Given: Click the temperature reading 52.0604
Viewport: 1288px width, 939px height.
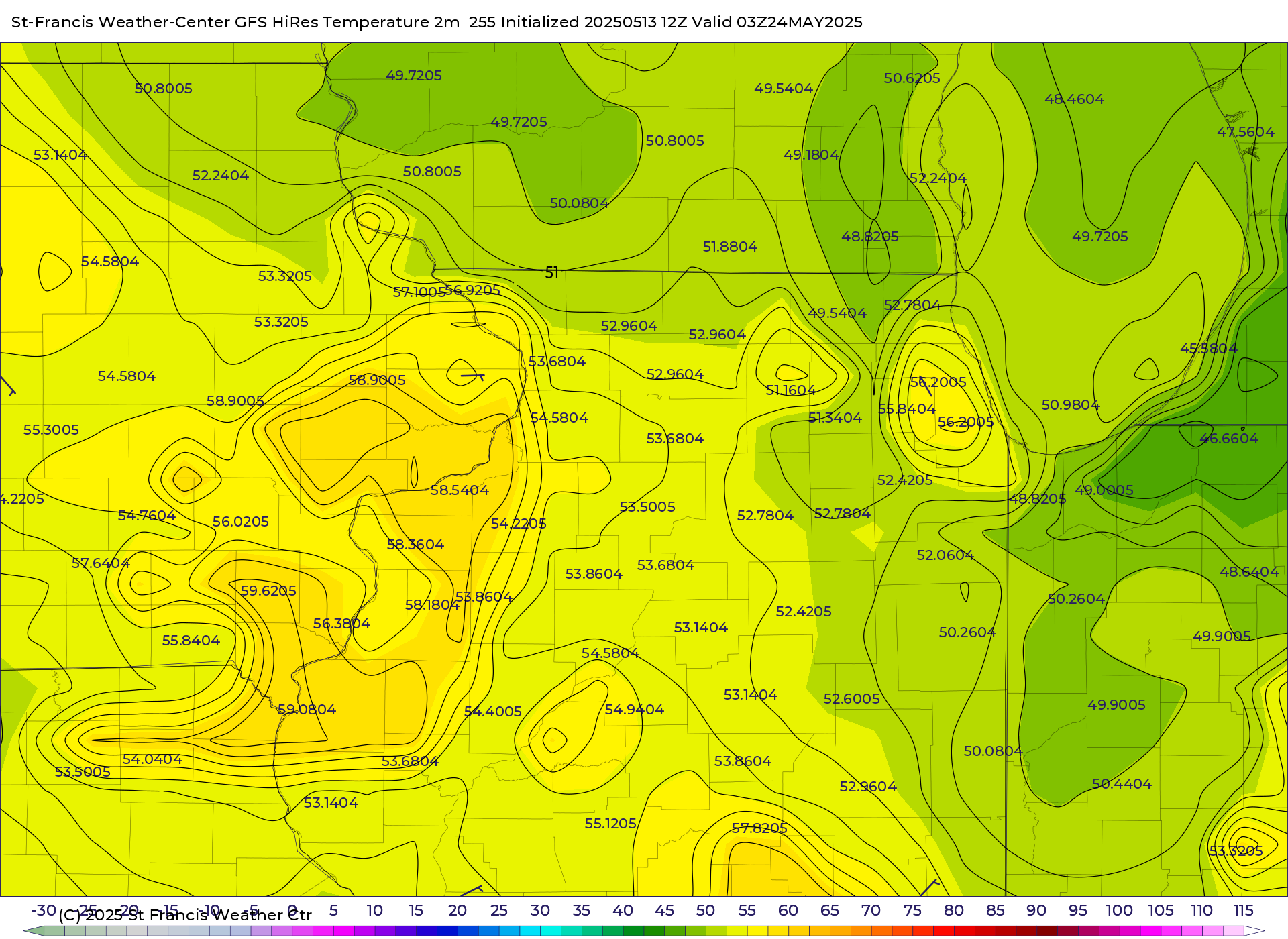Looking at the screenshot, I should click(x=945, y=555).
